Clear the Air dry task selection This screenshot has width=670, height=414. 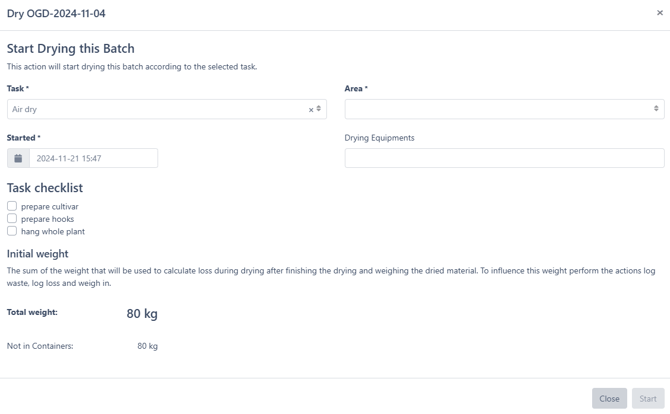(x=311, y=110)
